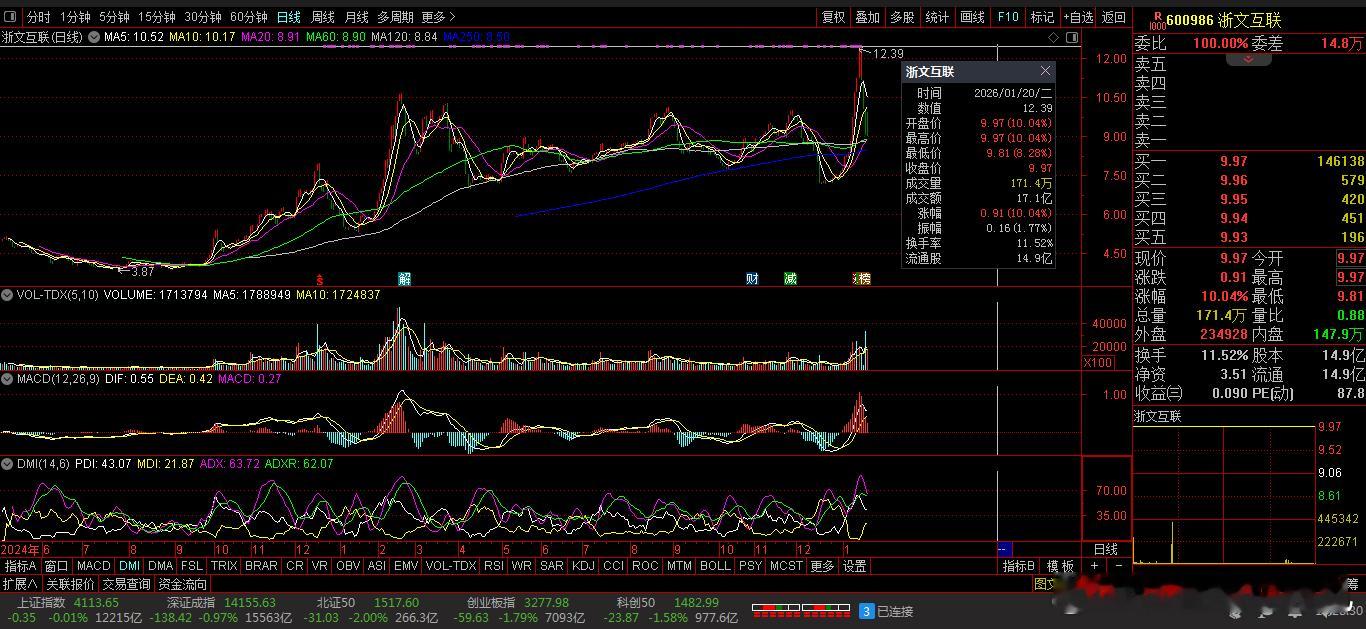
Task: Click the zoom-in plus button
Action: 1095,566
